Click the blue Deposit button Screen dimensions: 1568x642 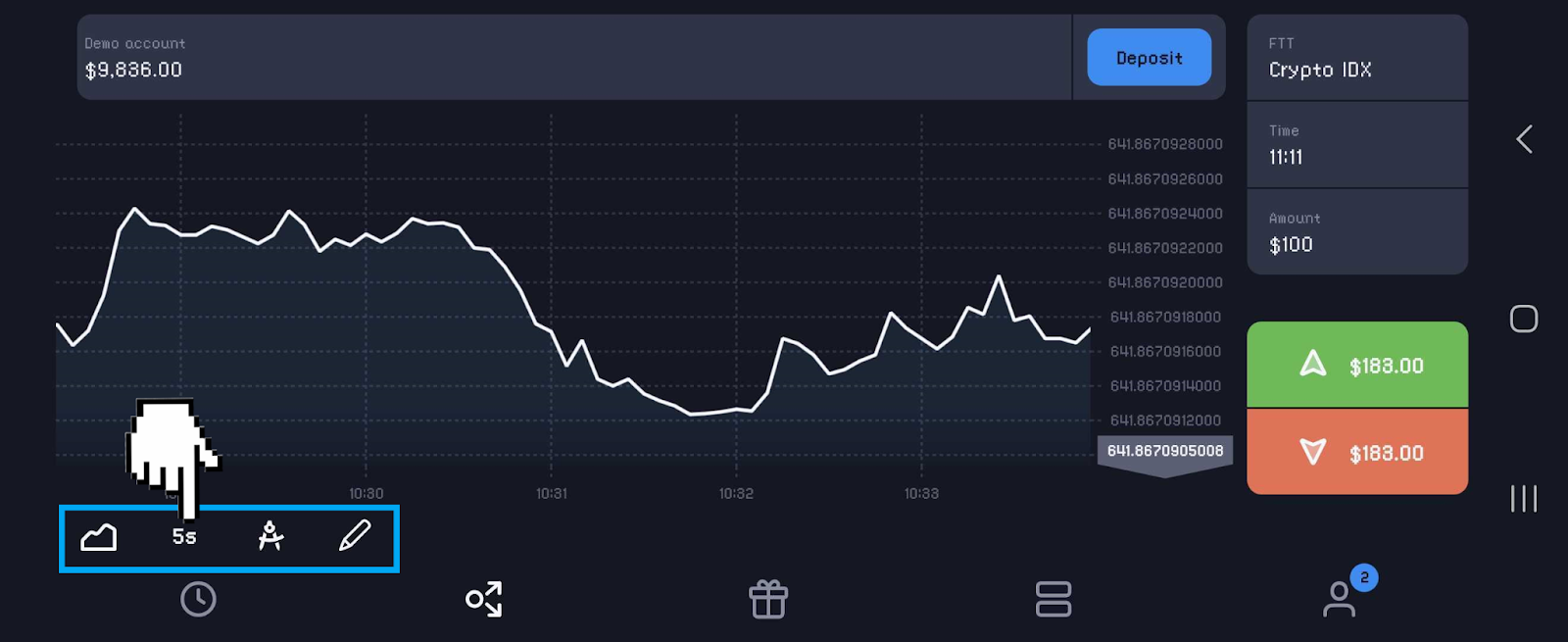point(1149,58)
